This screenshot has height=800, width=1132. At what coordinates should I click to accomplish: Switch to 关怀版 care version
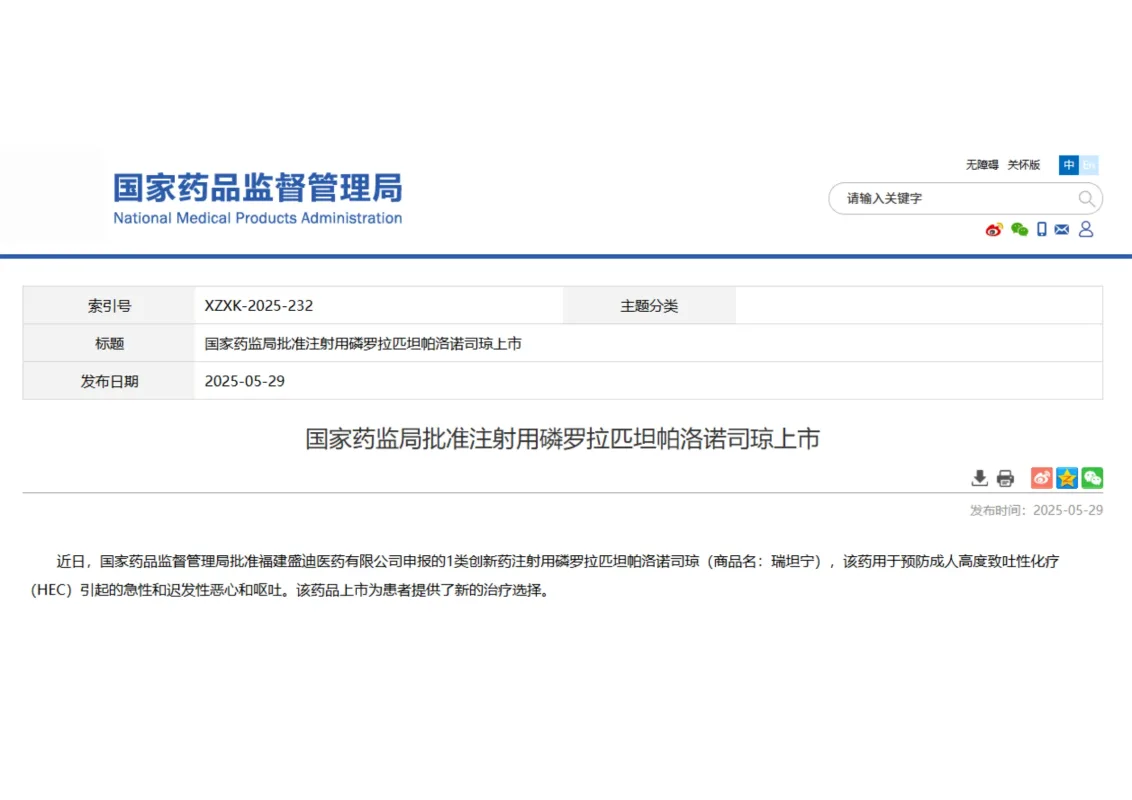(1023, 165)
